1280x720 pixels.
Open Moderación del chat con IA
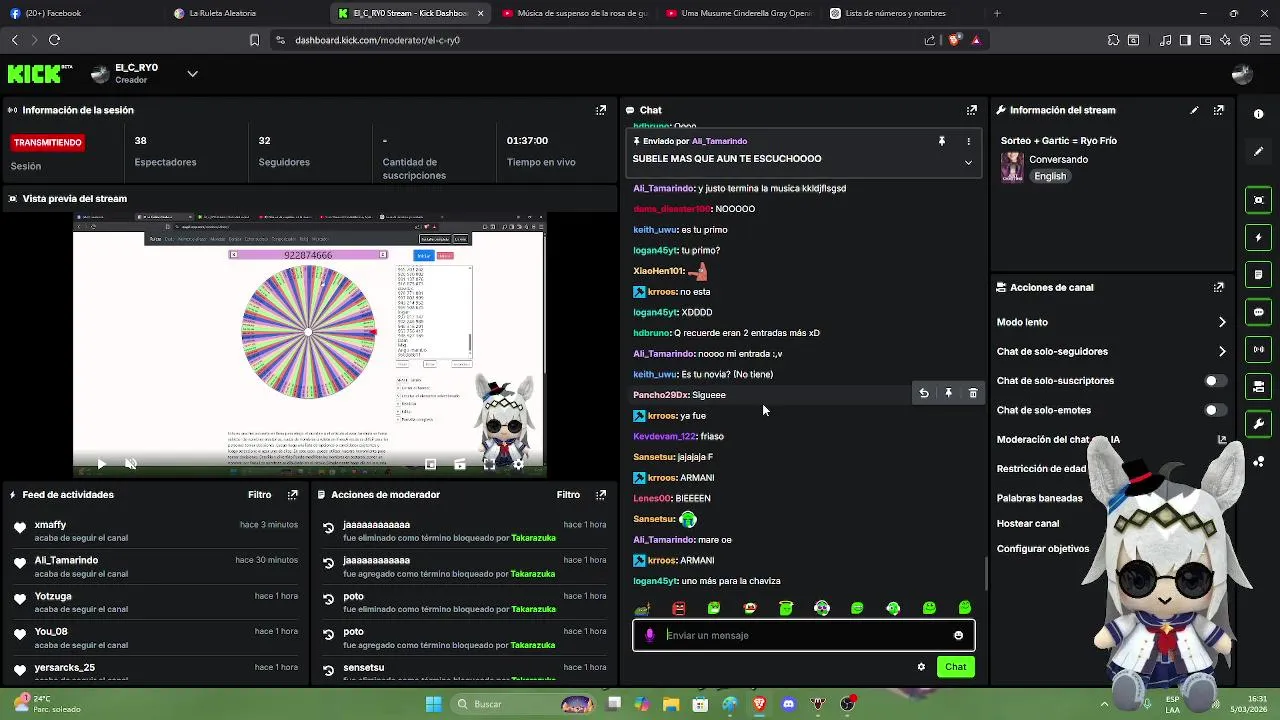point(1058,439)
